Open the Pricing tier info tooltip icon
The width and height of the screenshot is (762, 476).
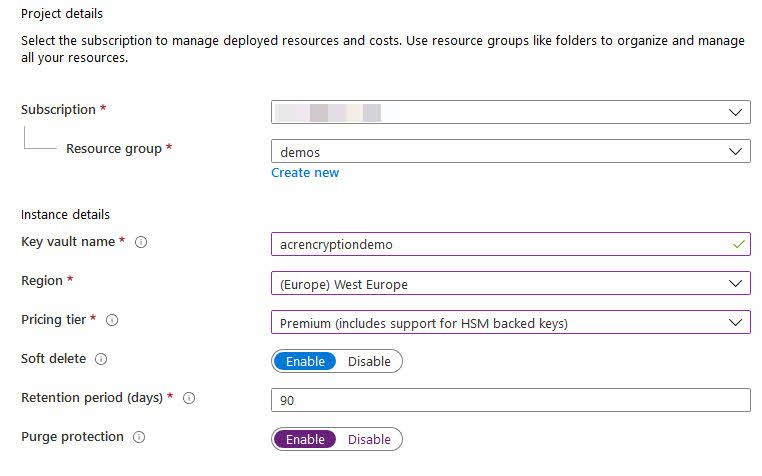pos(112,320)
